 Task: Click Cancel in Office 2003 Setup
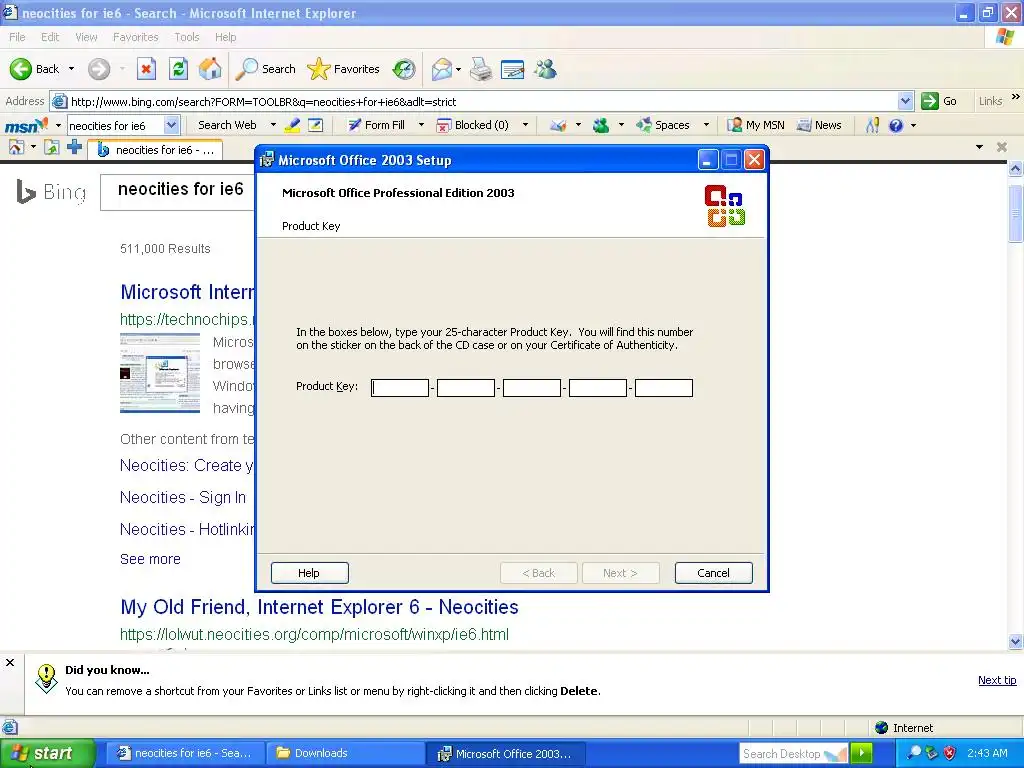point(713,573)
